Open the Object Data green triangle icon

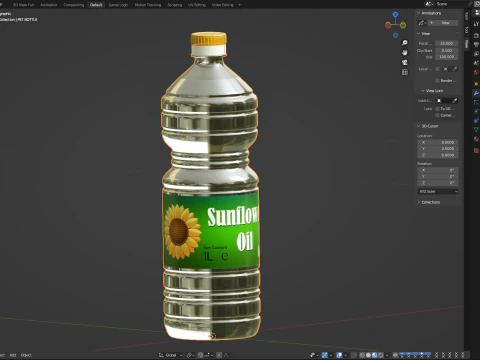pyautogui.click(x=476, y=129)
